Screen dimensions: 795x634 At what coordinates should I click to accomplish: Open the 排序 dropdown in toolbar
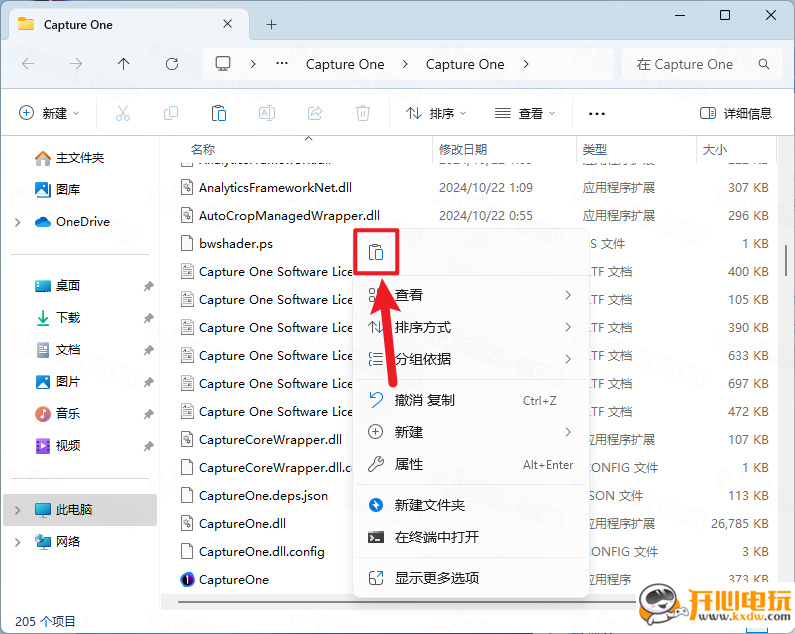click(436, 113)
